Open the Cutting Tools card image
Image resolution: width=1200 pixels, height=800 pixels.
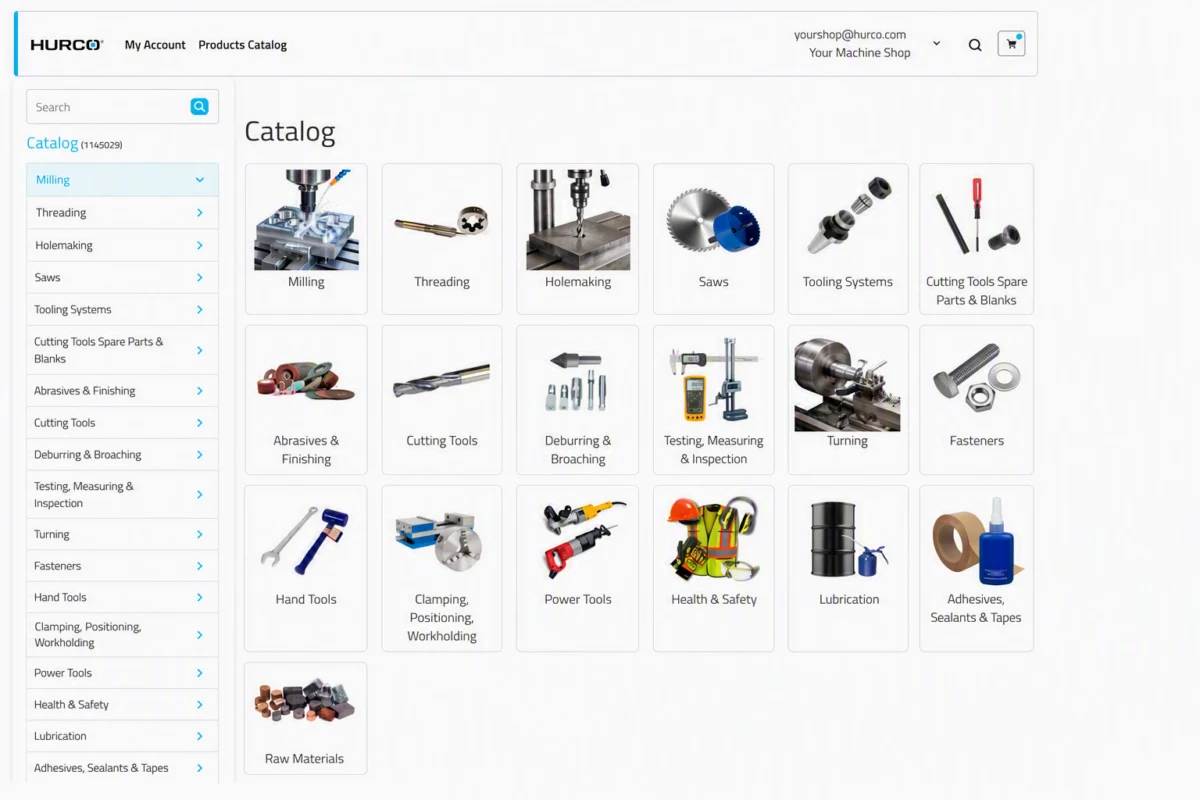tap(442, 381)
